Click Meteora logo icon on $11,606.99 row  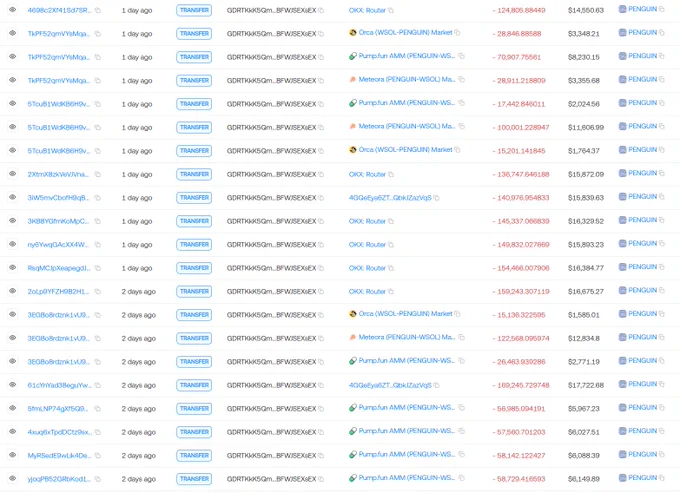[353, 126]
